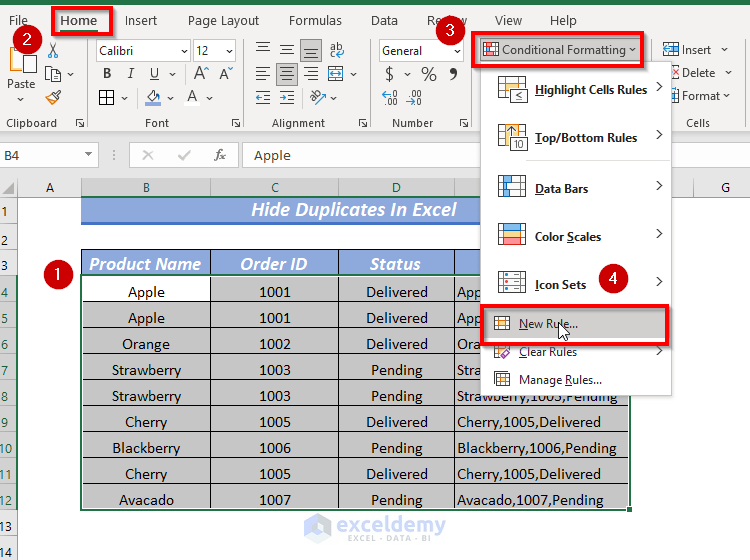
Task: Click the Comma Style icon
Action: tap(453, 74)
